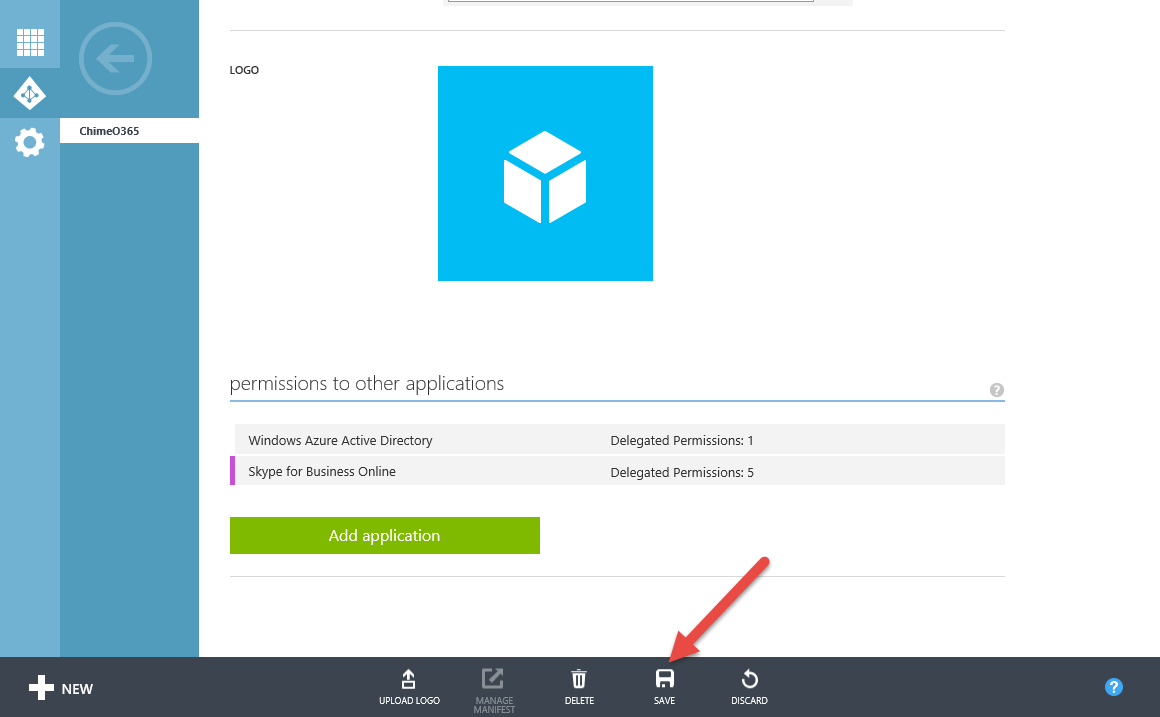The height and width of the screenshot is (717, 1160).
Task: Click the Add application button
Action: click(x=385, y=536)
